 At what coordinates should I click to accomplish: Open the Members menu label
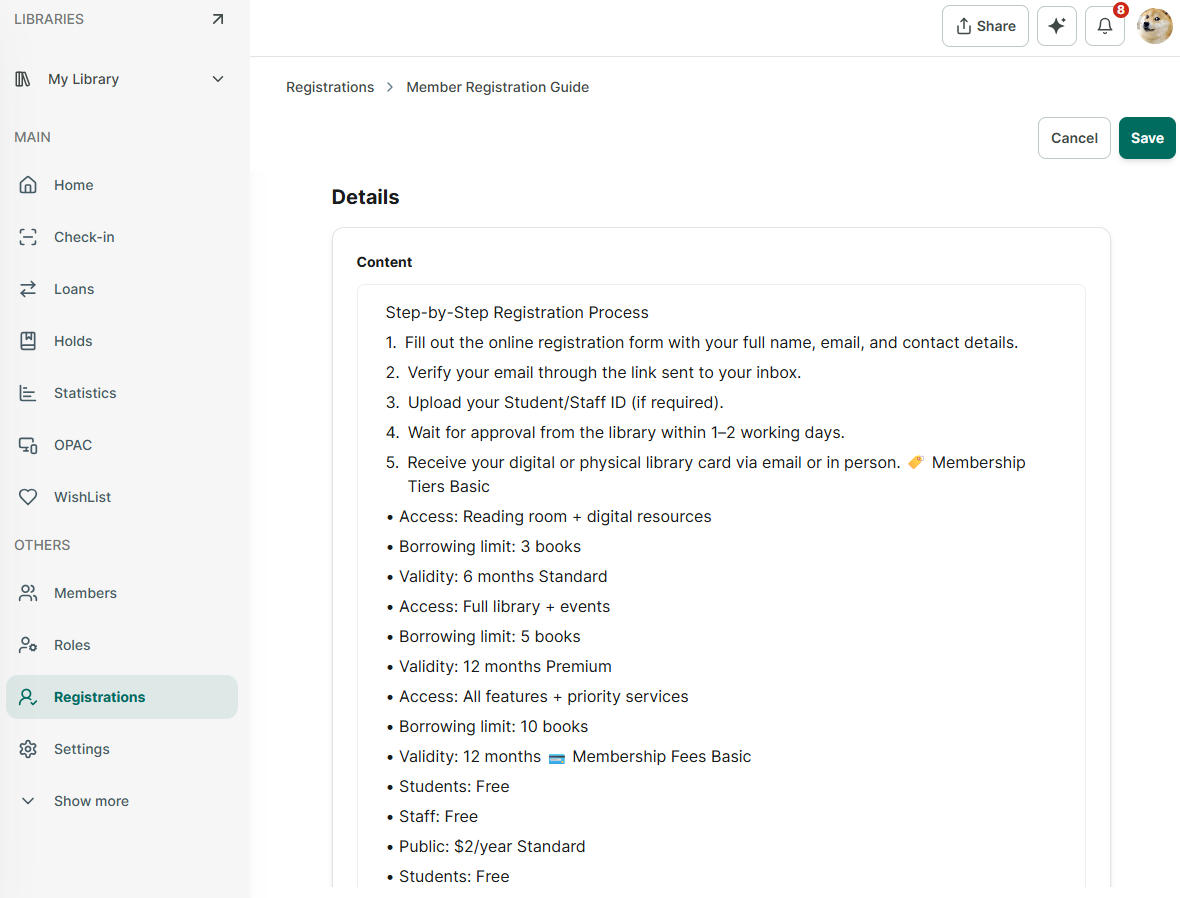click(85, 593)
